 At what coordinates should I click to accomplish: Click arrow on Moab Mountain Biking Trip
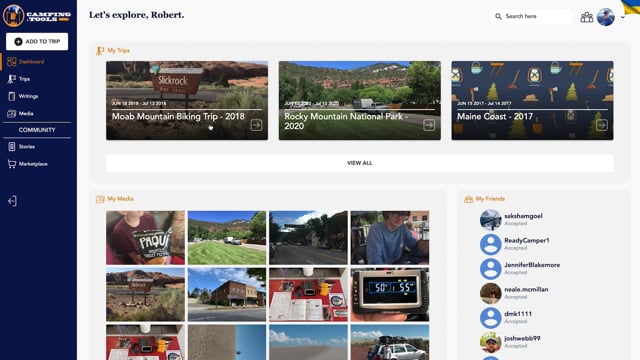click(256, 125)
